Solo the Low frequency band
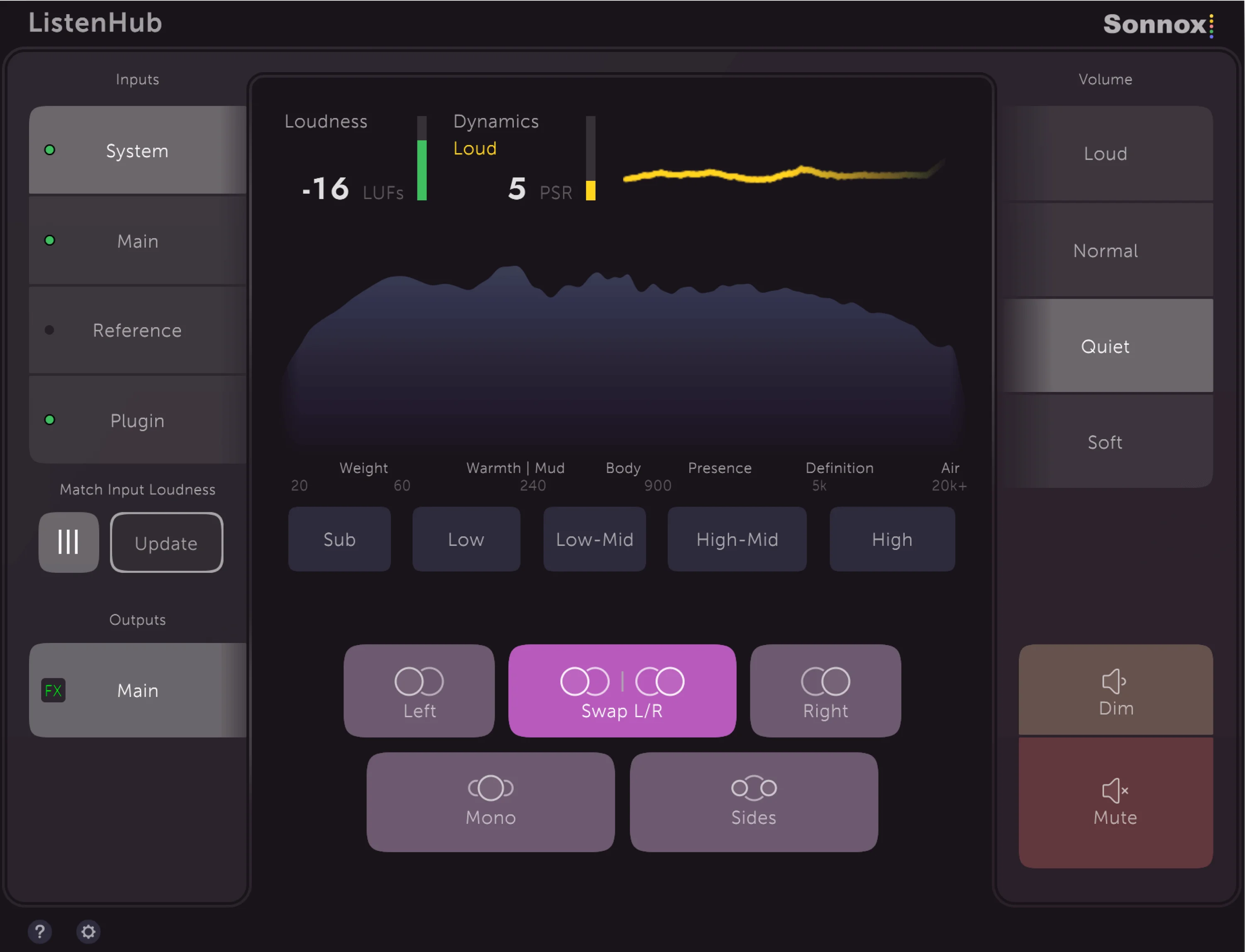1245x952 pixels. 466,539
